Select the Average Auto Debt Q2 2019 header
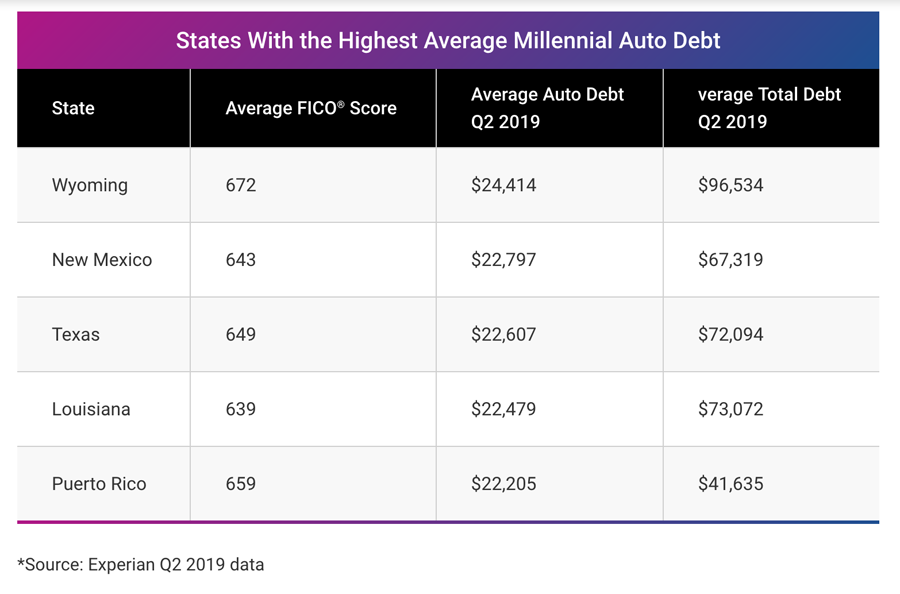The height and width of the screenshot is (594, 900). click(x=547, y=108)
